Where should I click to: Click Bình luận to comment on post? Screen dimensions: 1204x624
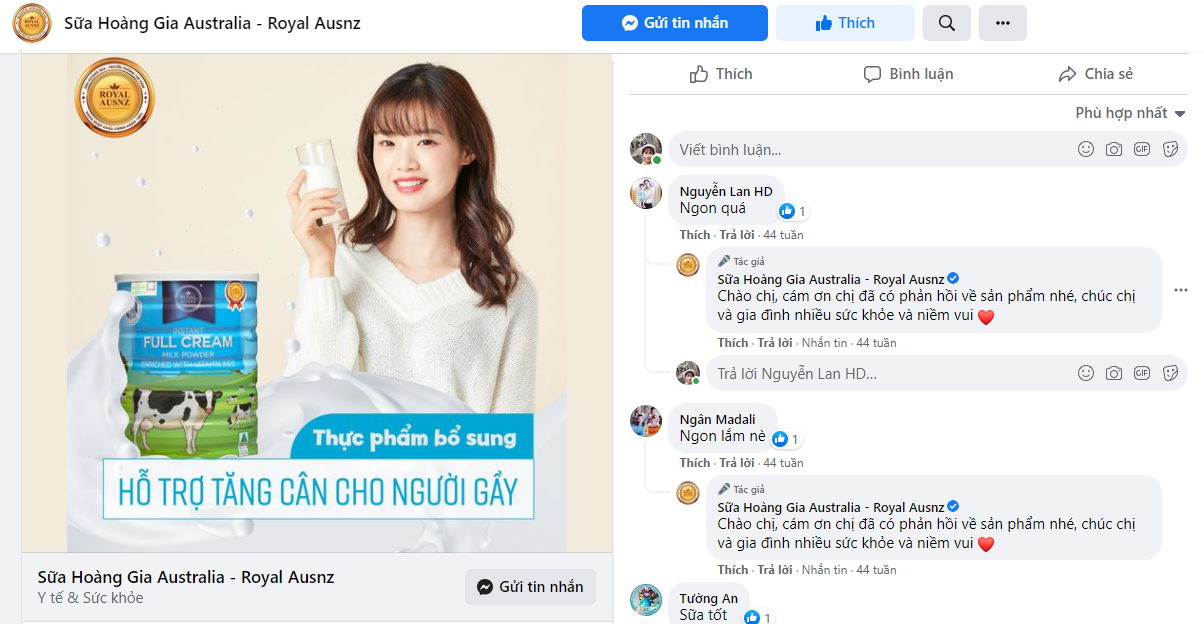[908, 74]
